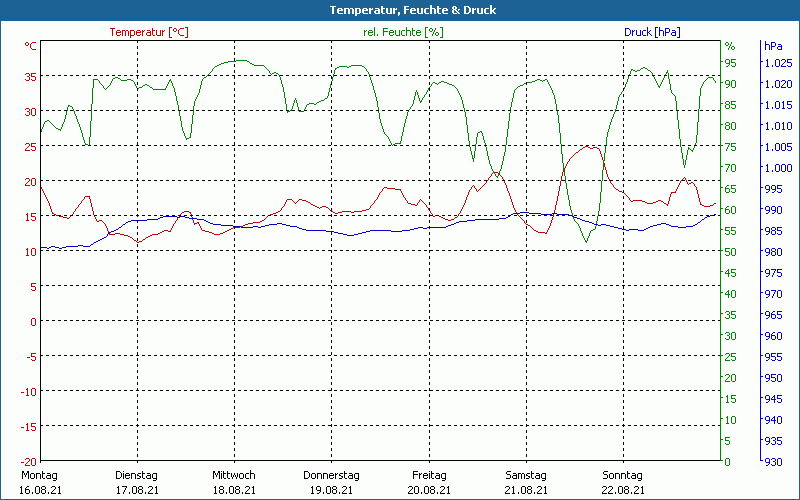Click '985' on the blue pressure axis
800x500 pixels.
point(773,231)
